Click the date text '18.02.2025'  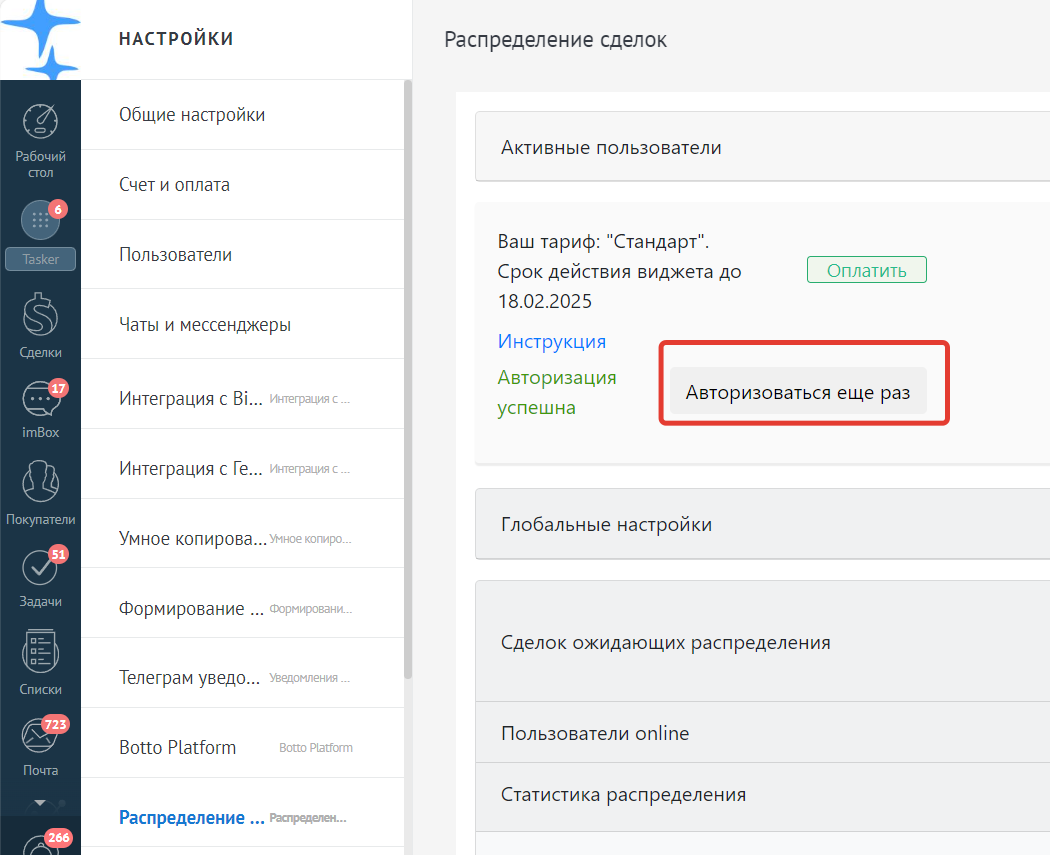544,301
